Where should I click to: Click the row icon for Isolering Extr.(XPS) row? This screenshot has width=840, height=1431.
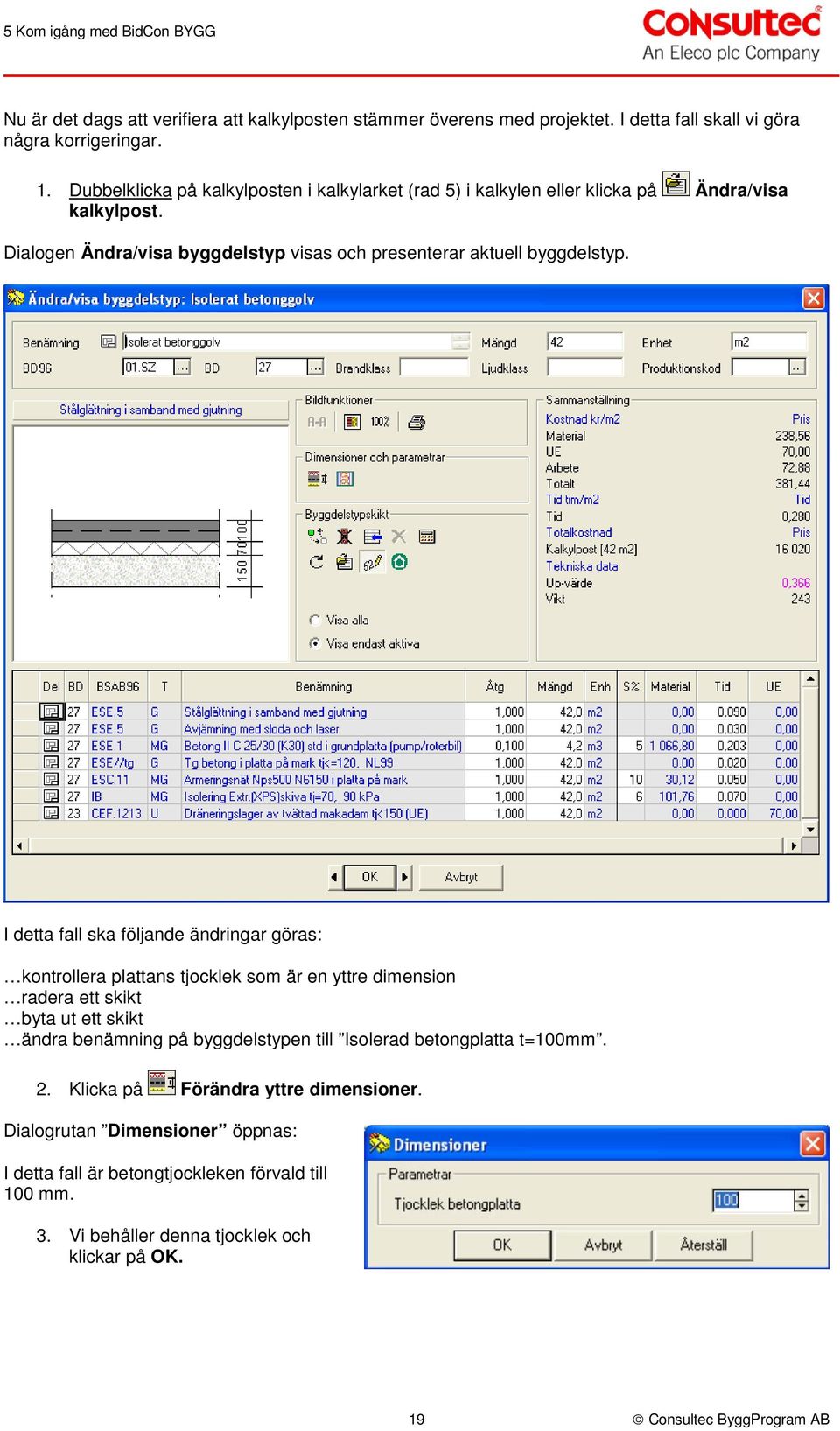[51, 796]
